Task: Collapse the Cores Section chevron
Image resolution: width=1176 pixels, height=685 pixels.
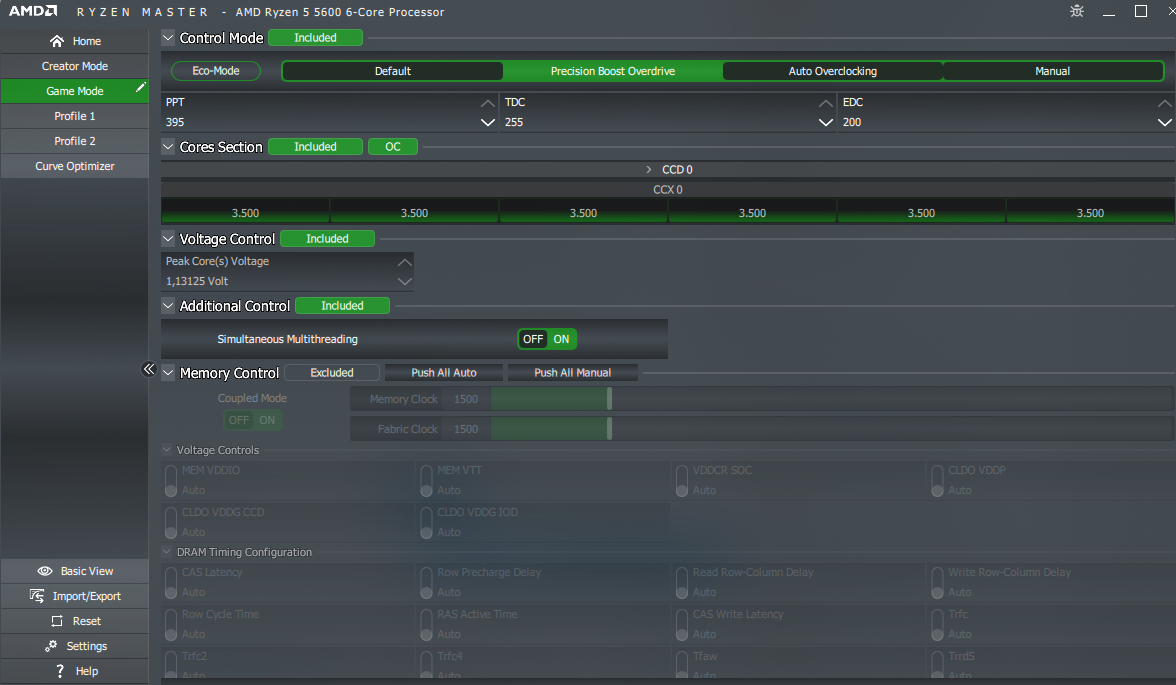Action: (168, 146)
